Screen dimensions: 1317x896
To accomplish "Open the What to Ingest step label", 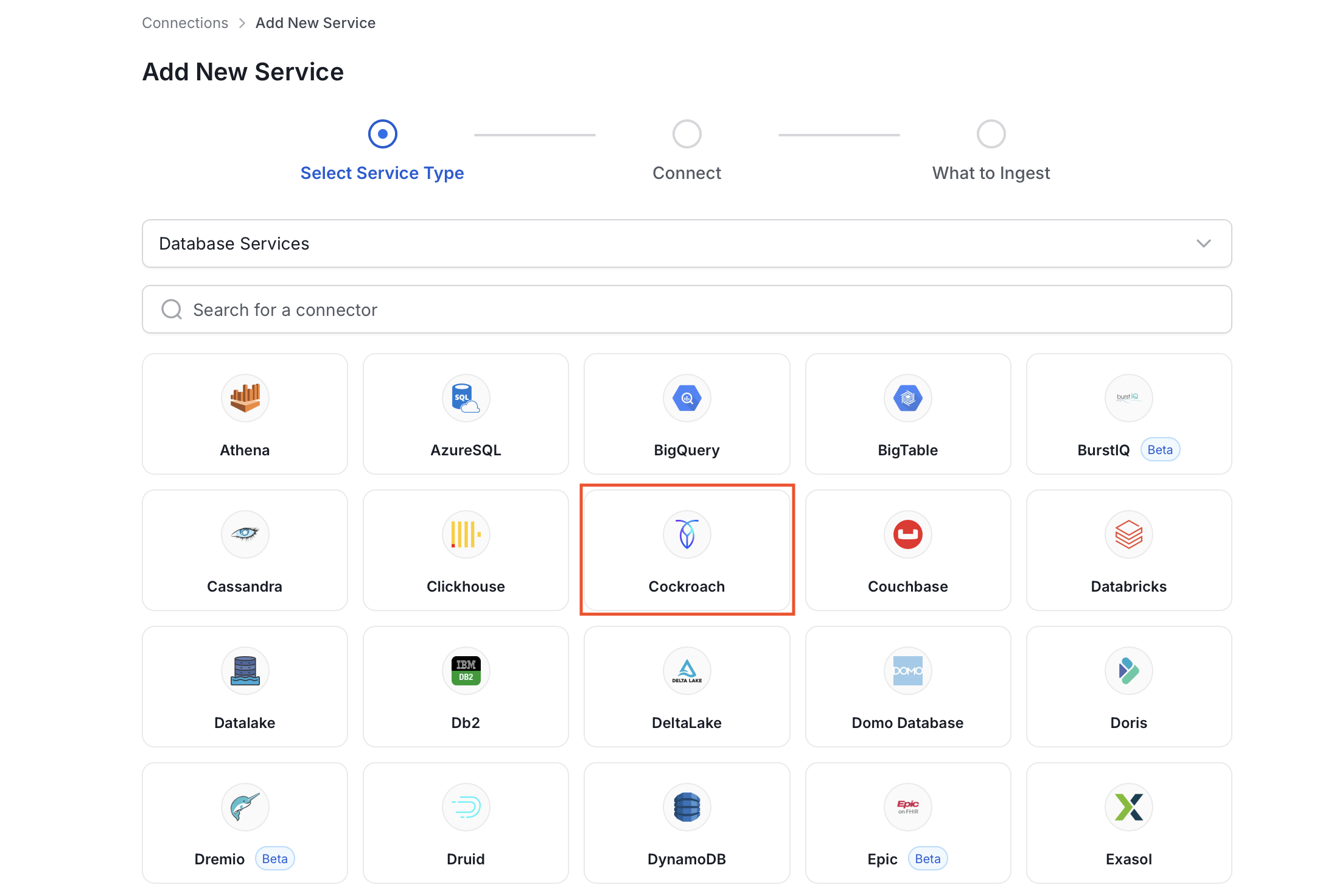I will (991, 173).
